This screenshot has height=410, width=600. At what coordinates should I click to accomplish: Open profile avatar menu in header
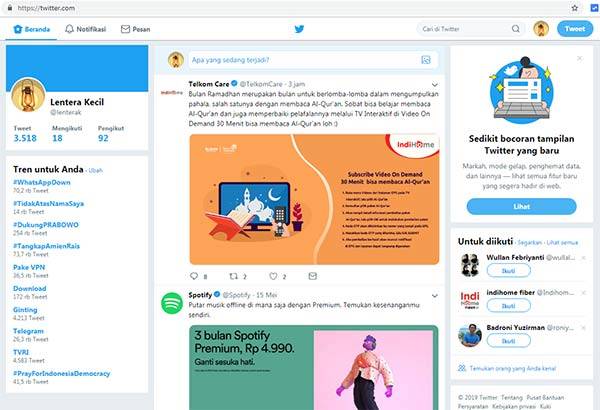coord(541,29)
